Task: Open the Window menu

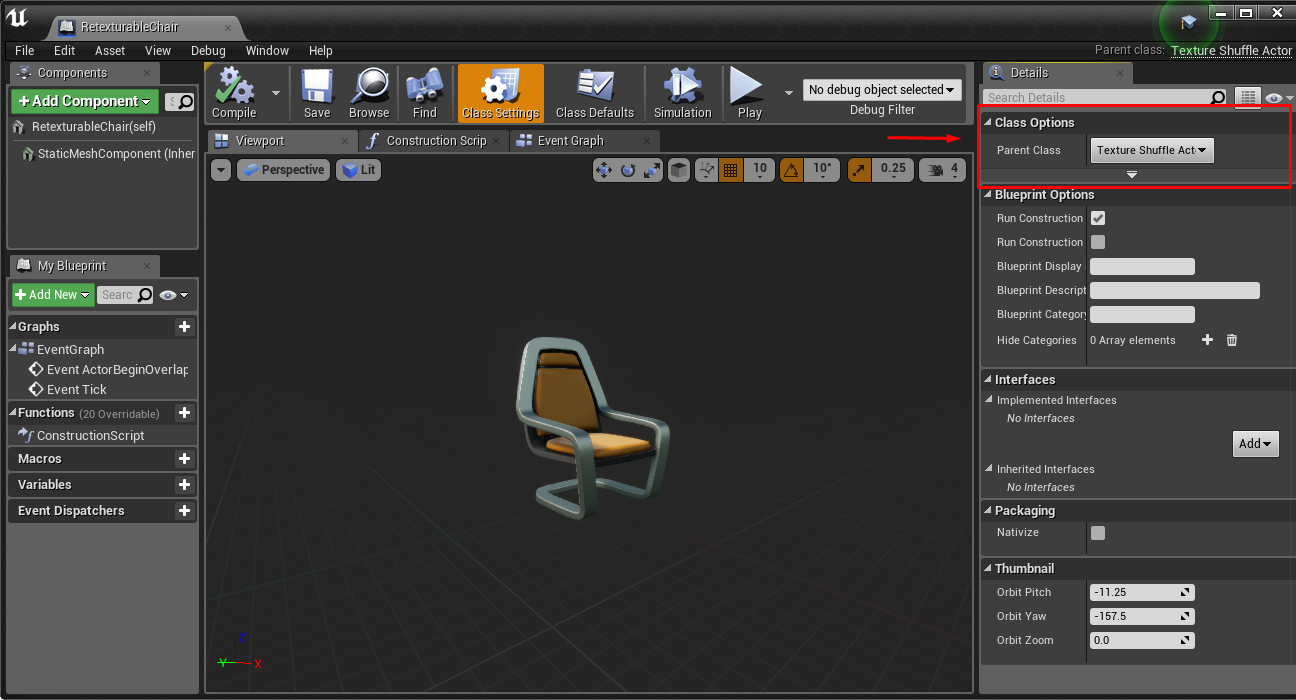Action: [x=267, y=50]
